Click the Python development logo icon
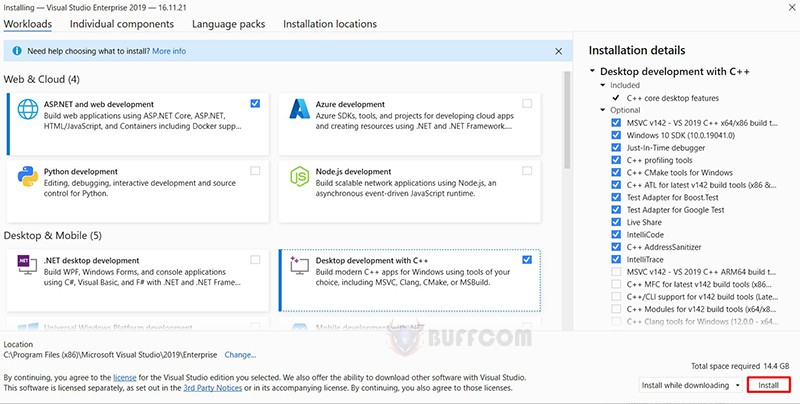Screen dimensions: 800x404 click(28, 176)
